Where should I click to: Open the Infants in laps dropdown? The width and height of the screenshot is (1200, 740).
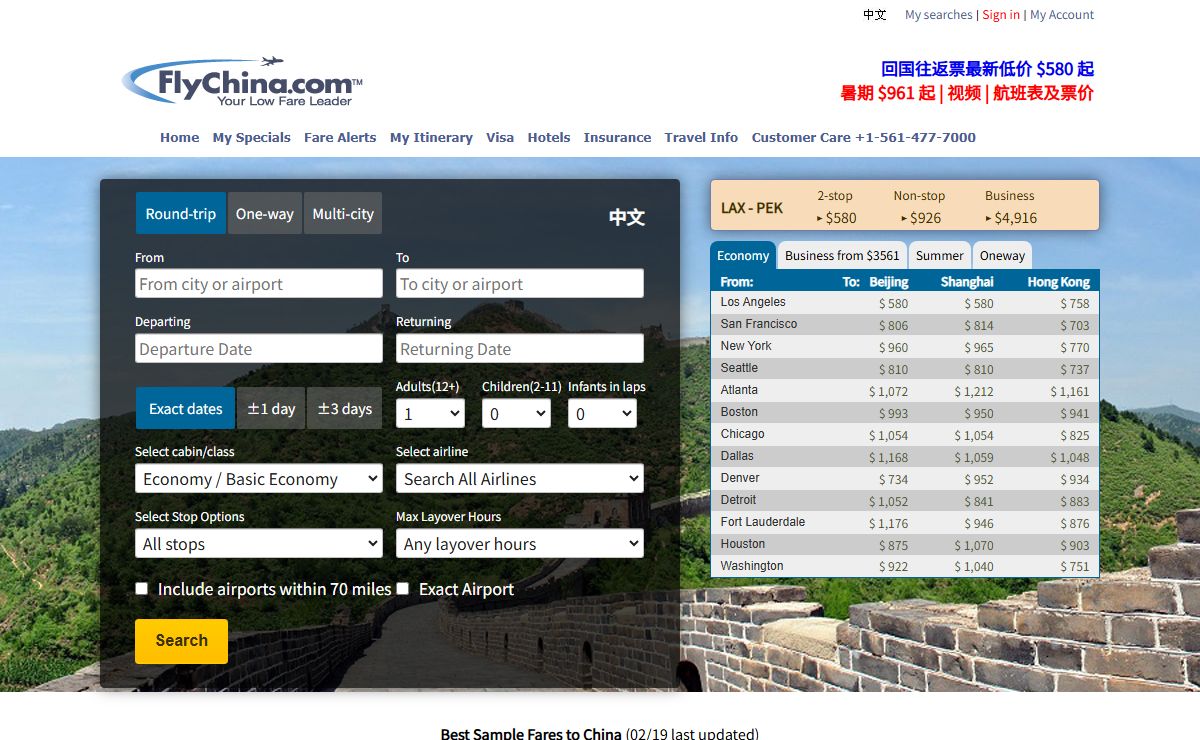602,413
